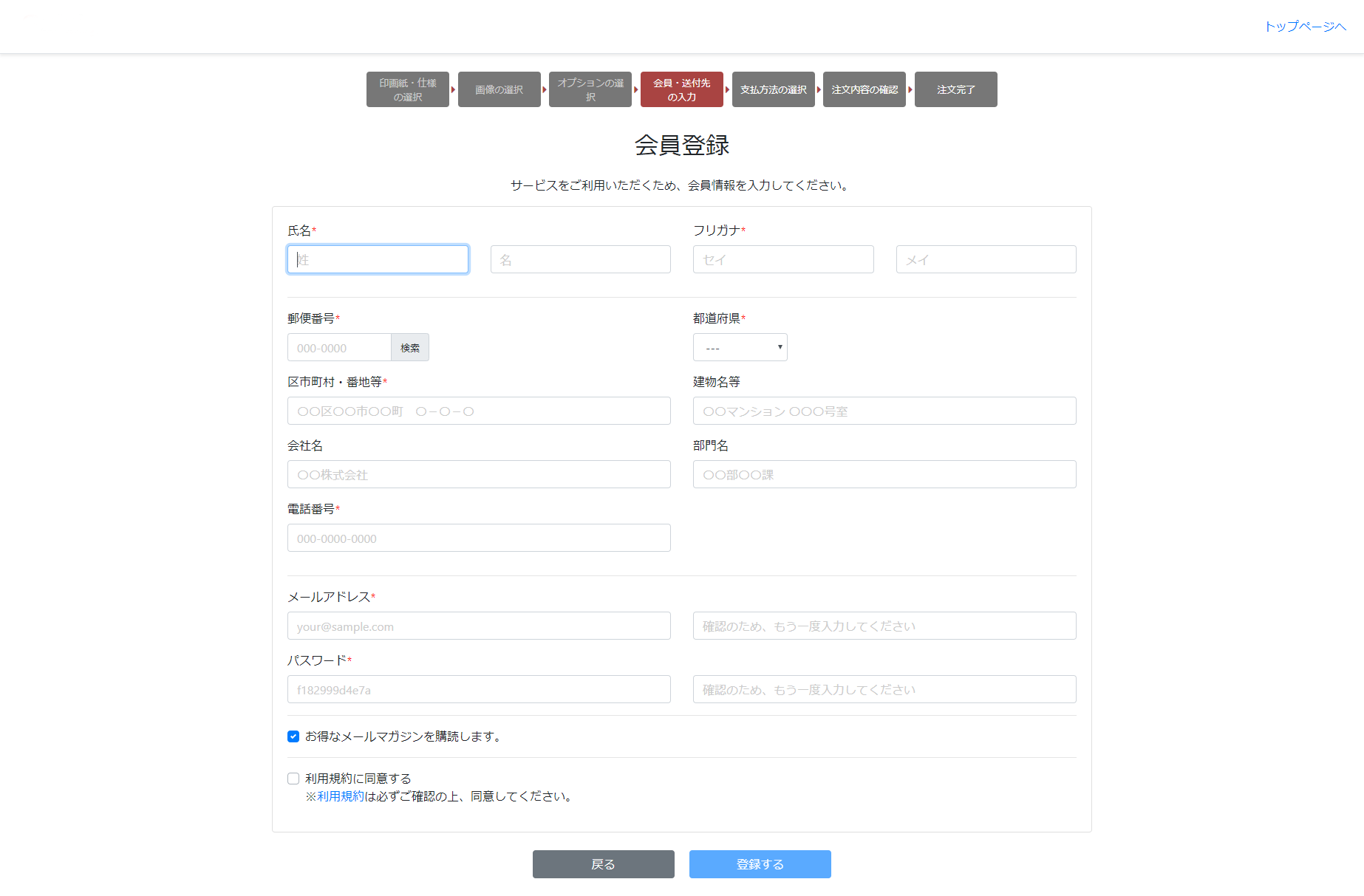1364x896 pixels.
Task: Focus the password confirmation field
Action: point(884,689)
